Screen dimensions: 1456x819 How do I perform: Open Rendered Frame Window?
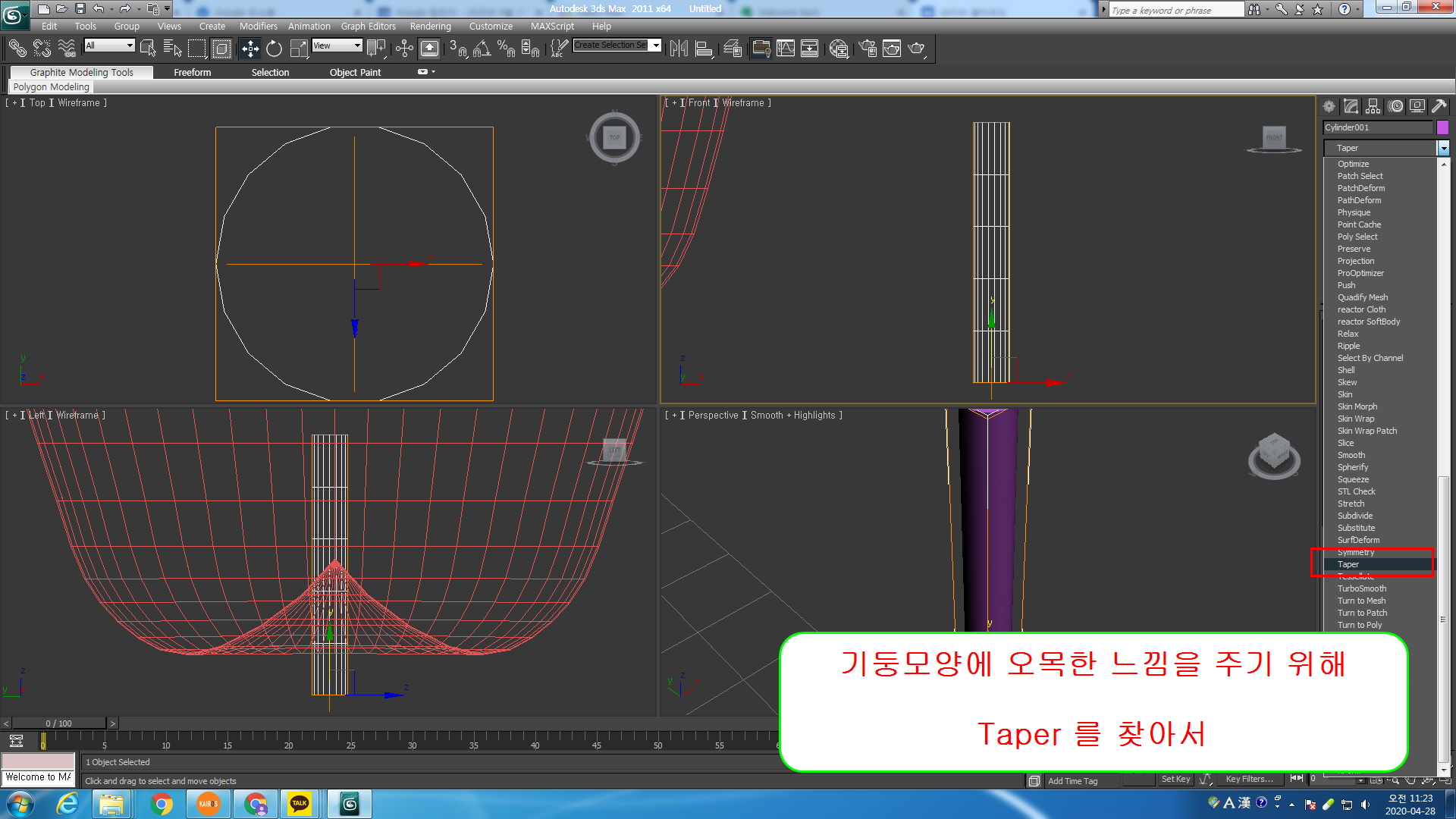point(892,49)
